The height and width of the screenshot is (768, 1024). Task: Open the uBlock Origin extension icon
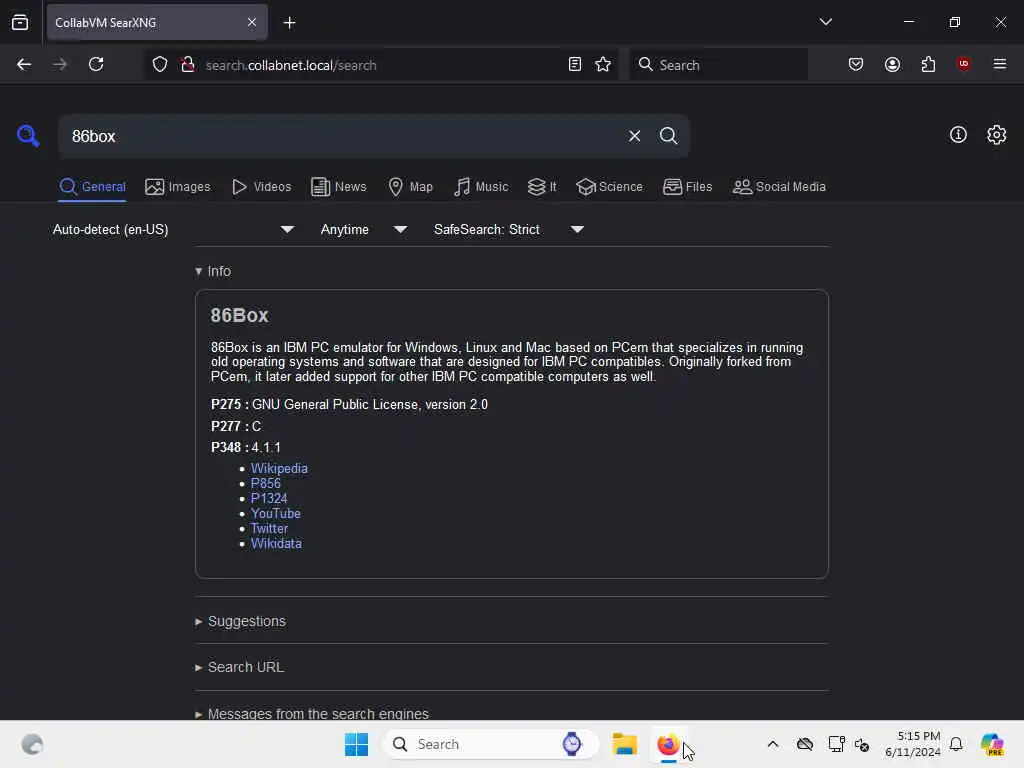pyautogui.click(x=964, y=64)
